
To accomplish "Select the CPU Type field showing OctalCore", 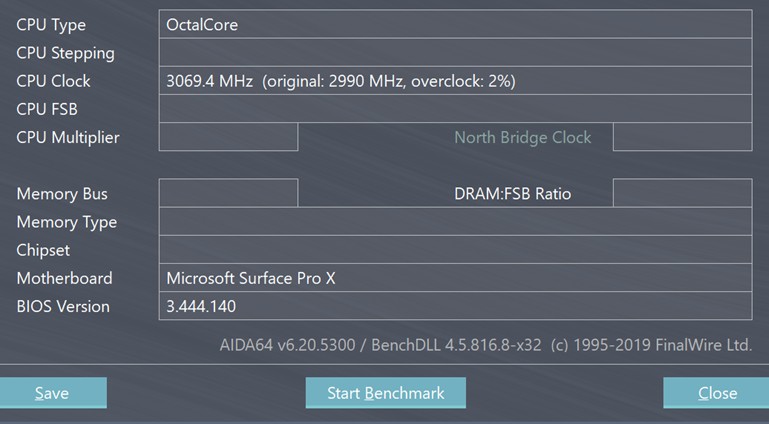I will coord(455,24).
